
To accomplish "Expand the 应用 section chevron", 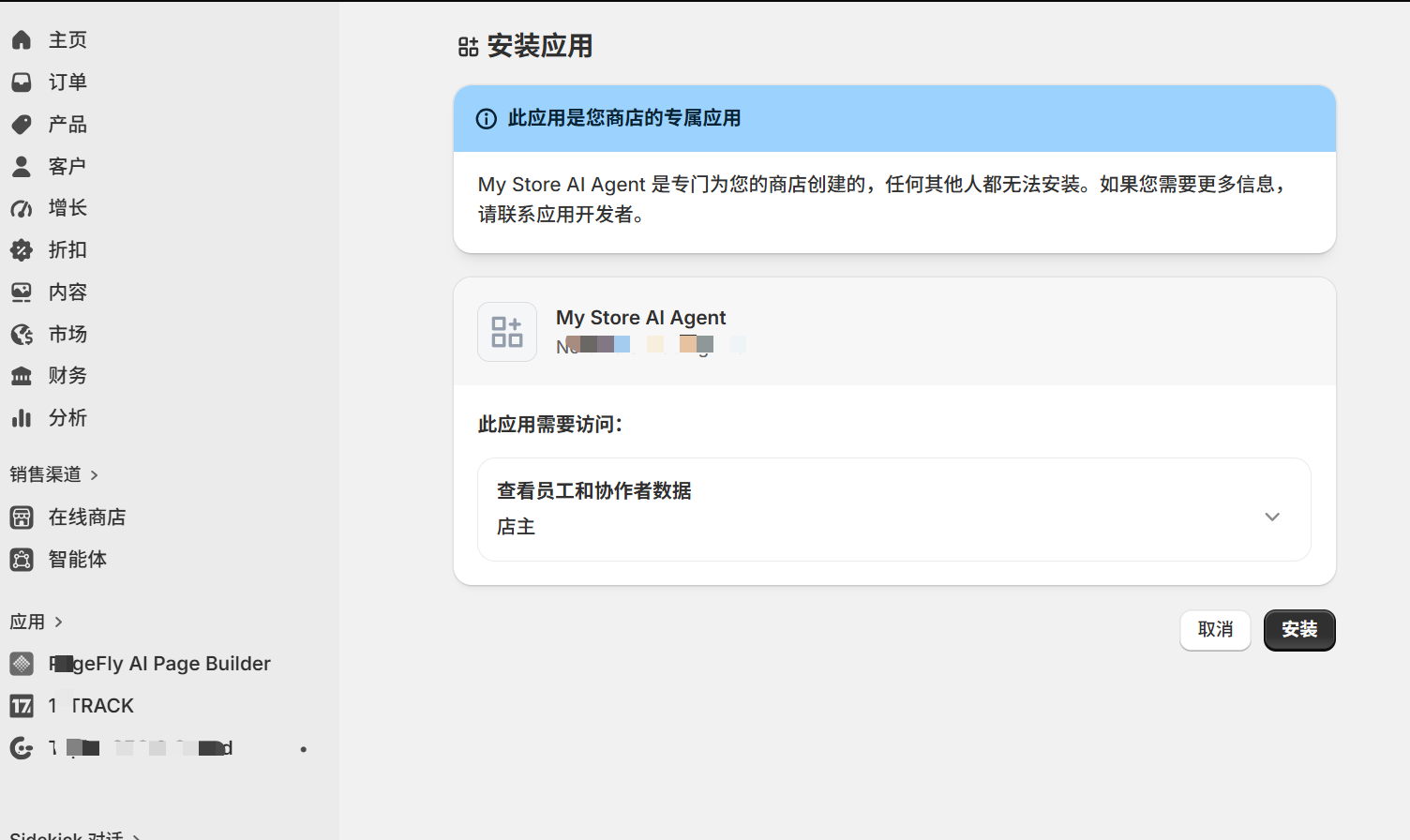I will tap(58, 622).
